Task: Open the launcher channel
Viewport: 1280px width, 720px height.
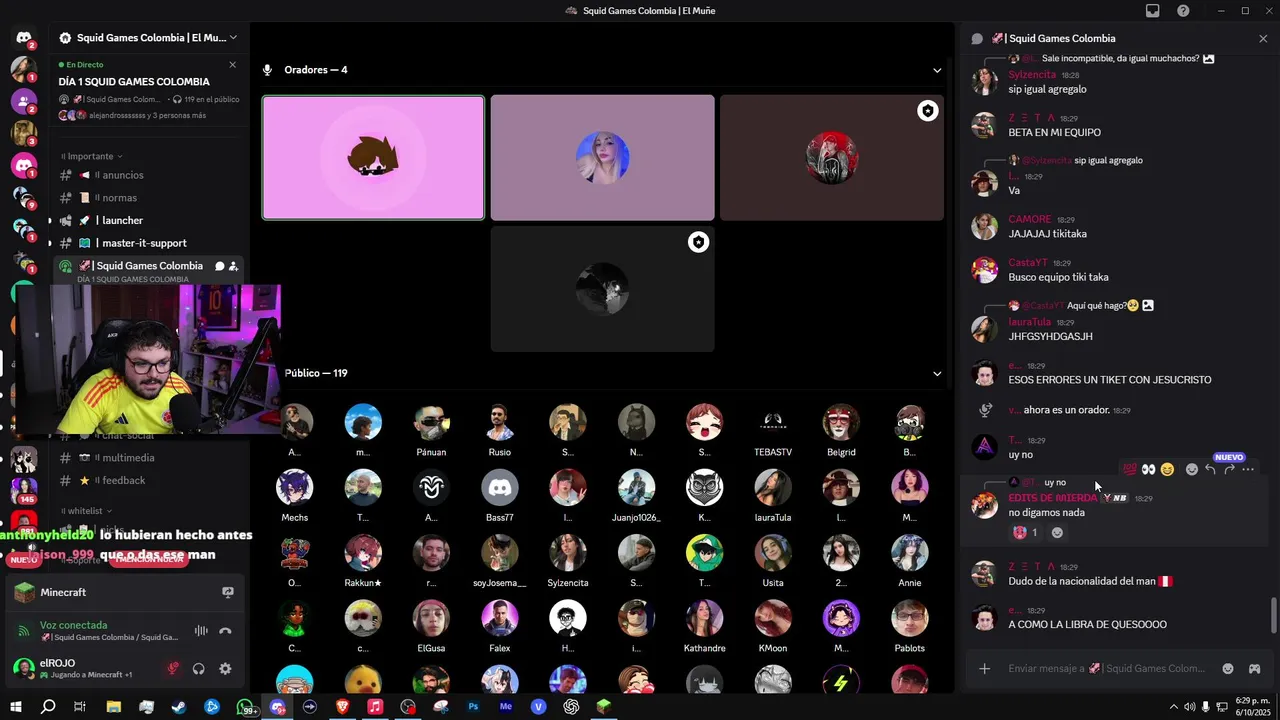Action: (x=148, y=220)
